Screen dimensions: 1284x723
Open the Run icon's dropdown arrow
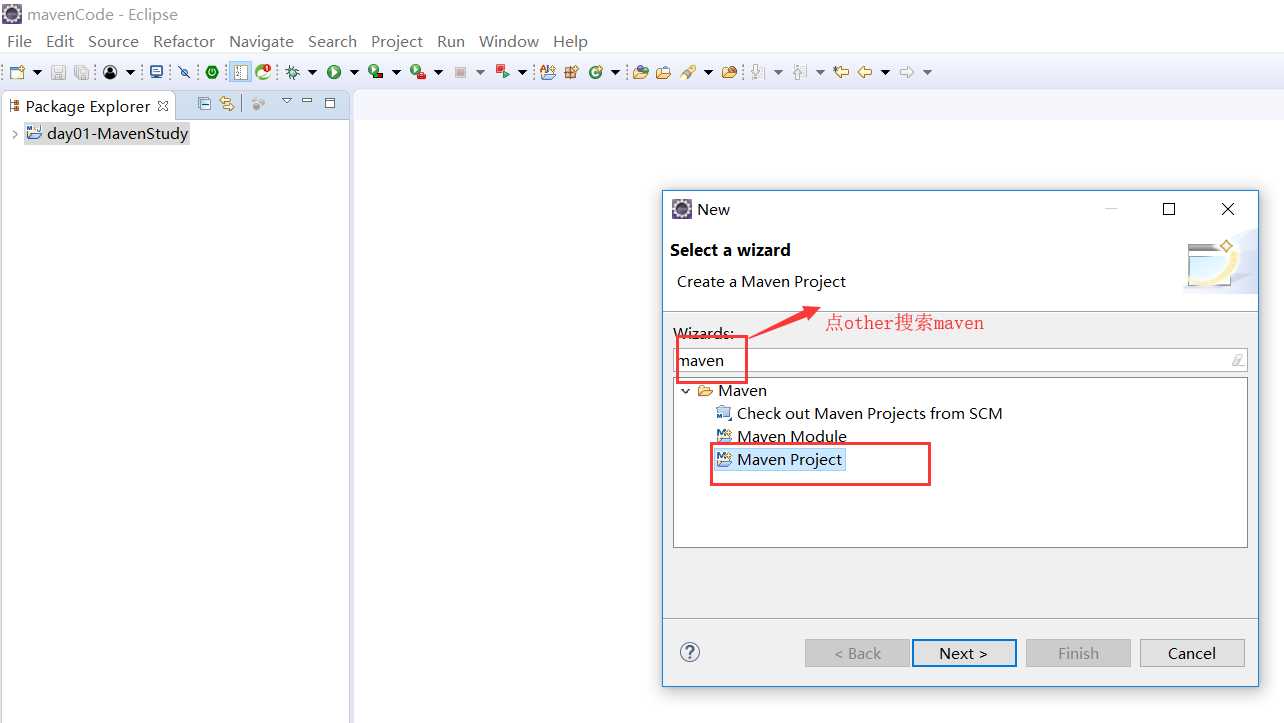tap(354, 72)
